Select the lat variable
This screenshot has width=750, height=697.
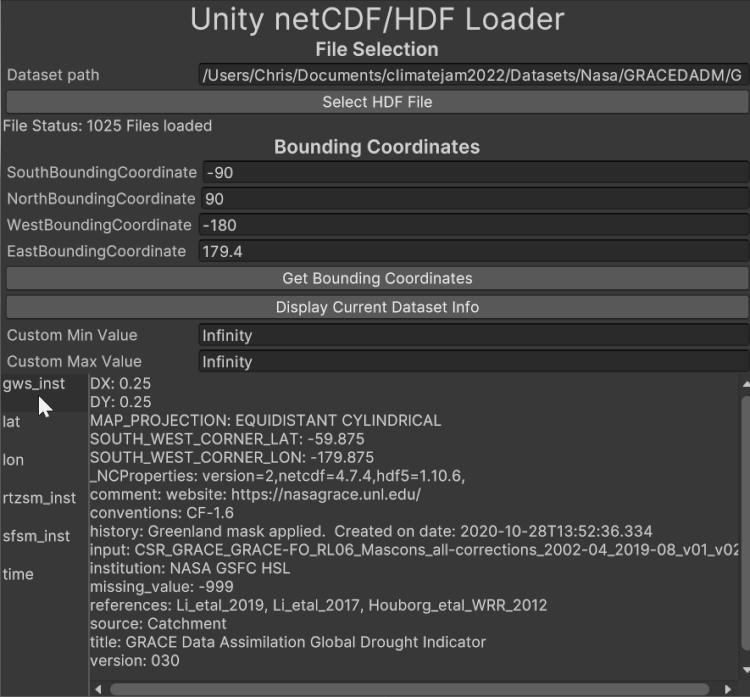[44, 422]
